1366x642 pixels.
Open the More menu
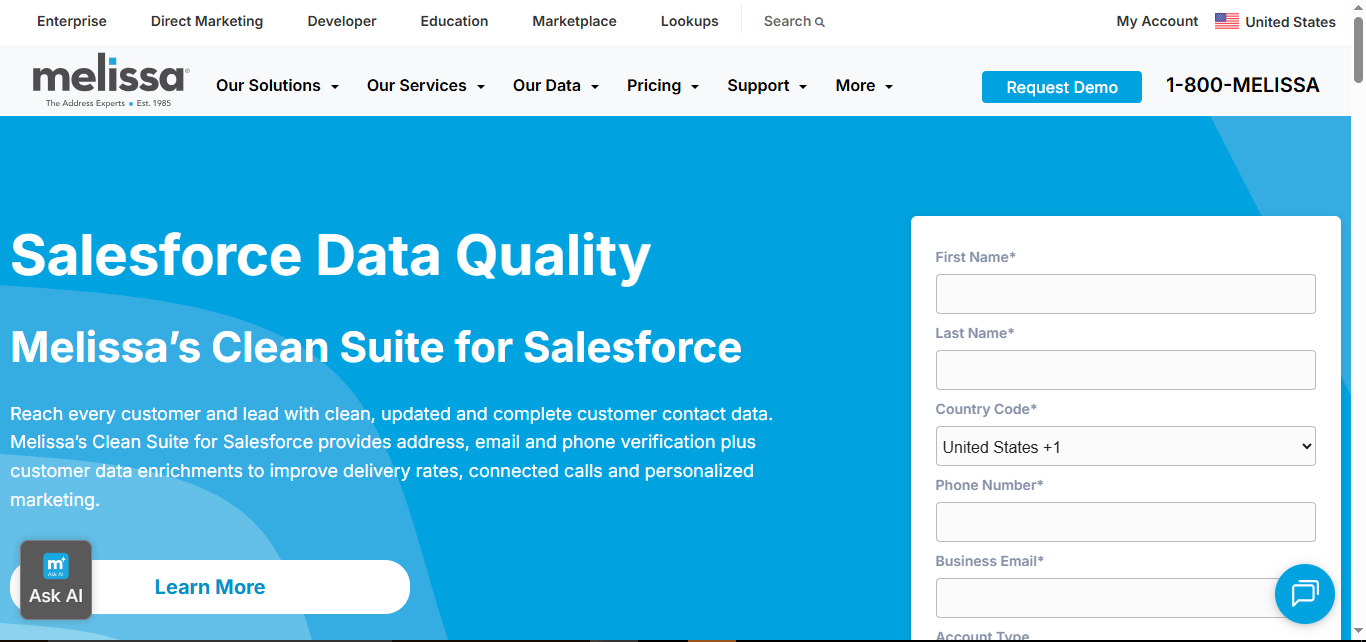click(864, 86)
